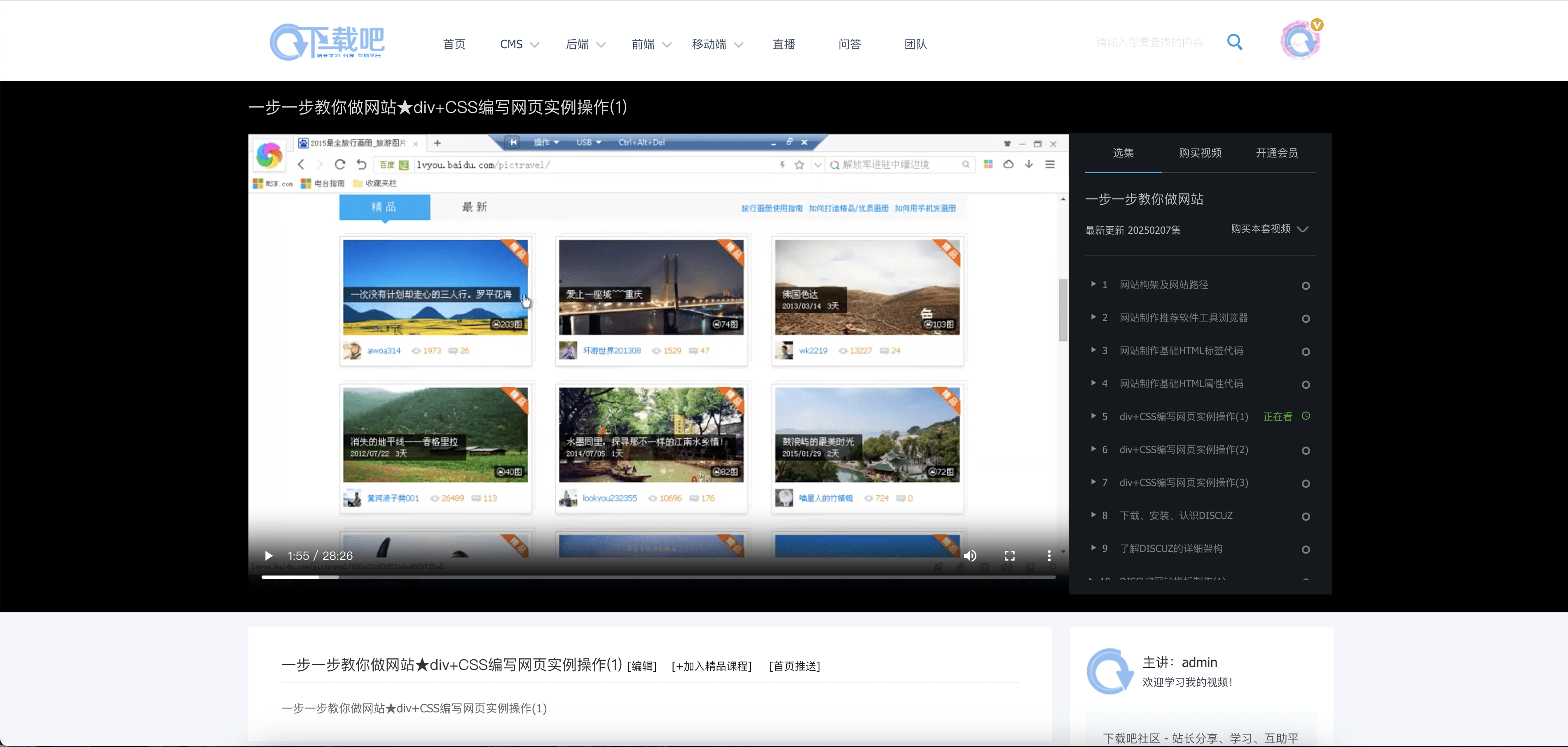
Task: Open the 团队 nav item
Action: coord(915,45)
